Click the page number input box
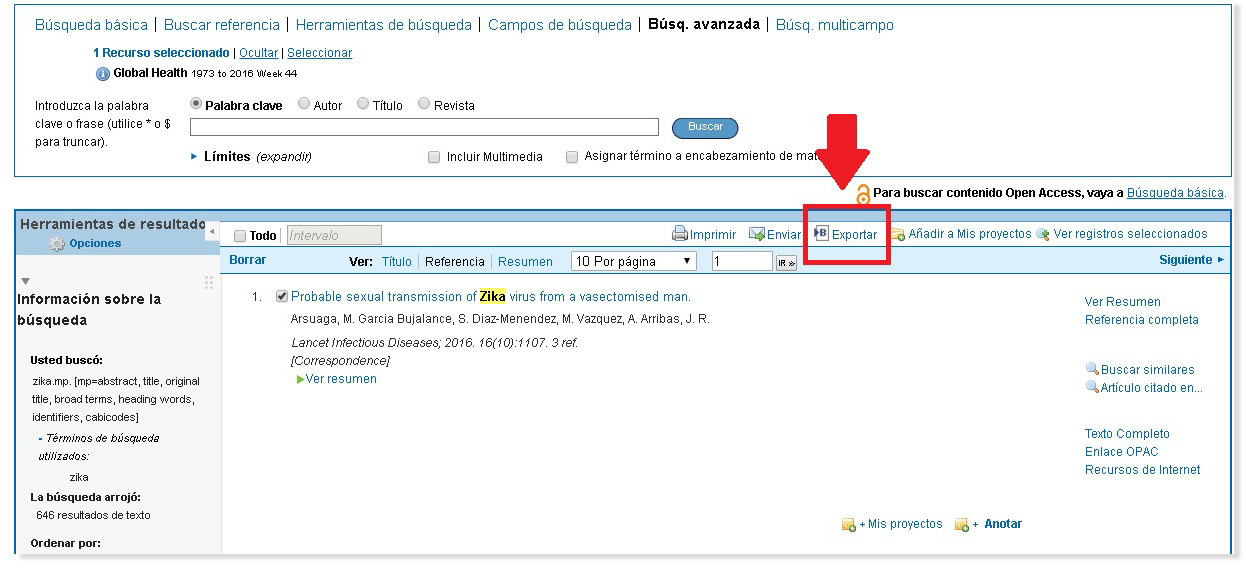Screen dimensions: 1246x568 (742, 261)
